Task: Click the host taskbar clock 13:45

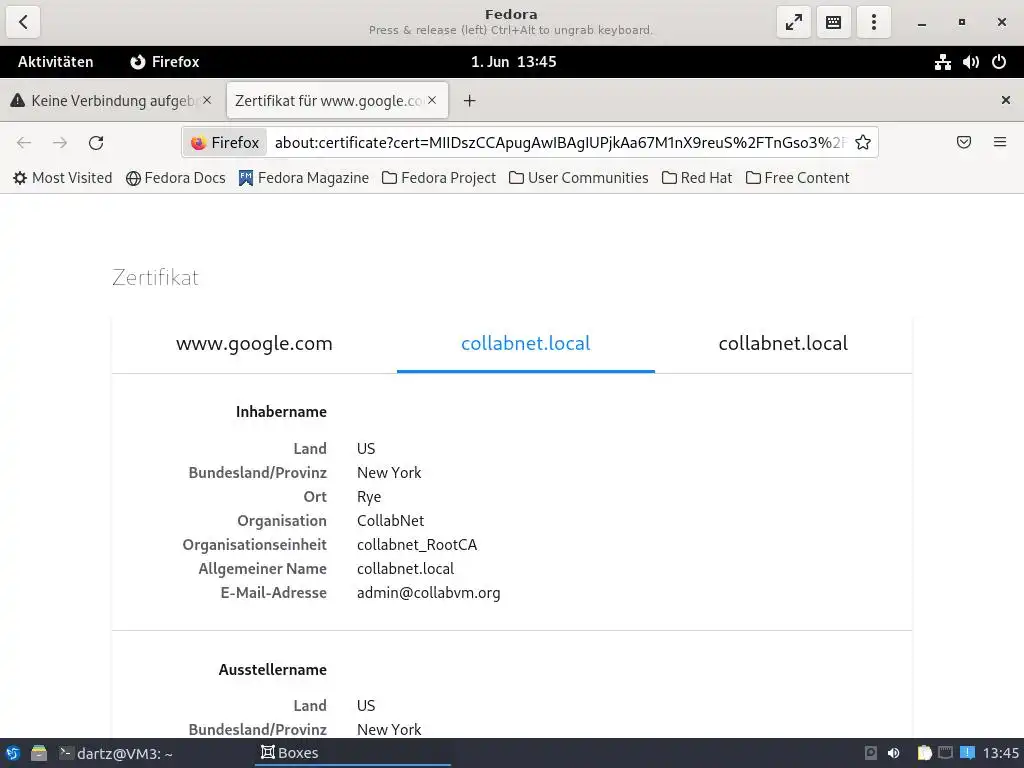Action: (1000, 753)
